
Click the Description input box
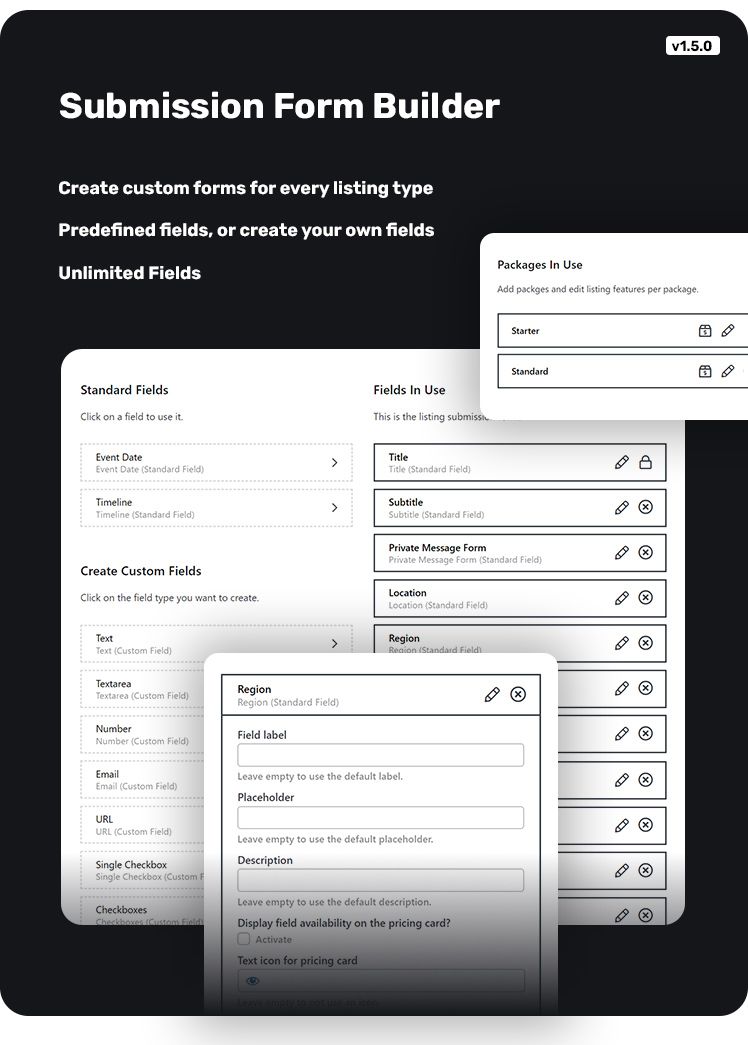(x=380, y=880)
